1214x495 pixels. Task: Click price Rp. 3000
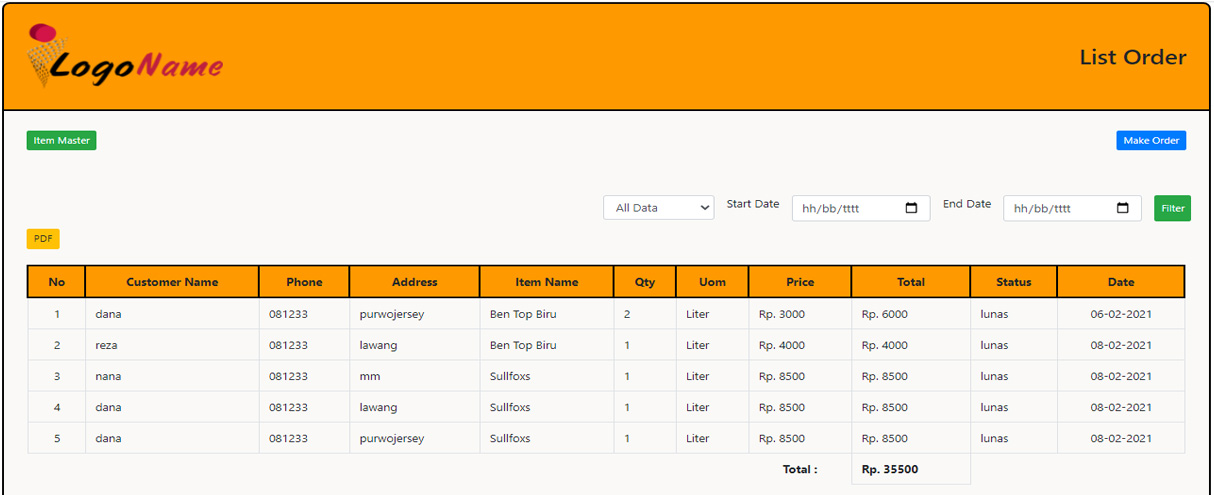tap(782, 314)
